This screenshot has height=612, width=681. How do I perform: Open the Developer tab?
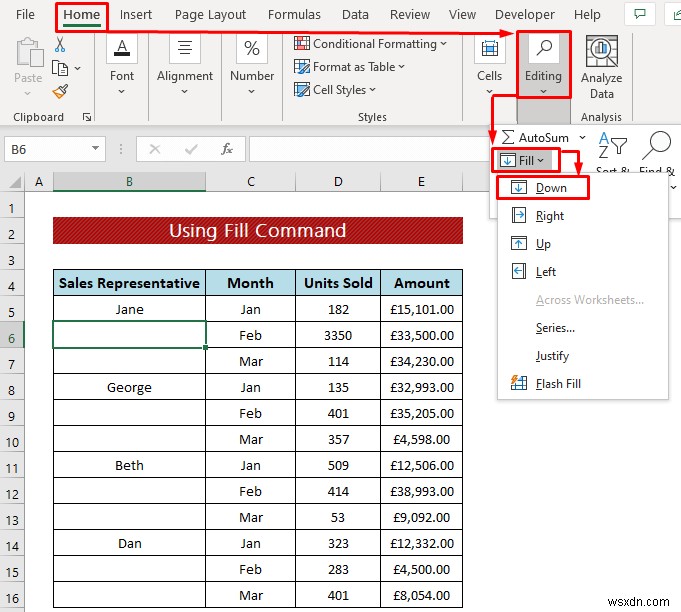click(525, 15)
